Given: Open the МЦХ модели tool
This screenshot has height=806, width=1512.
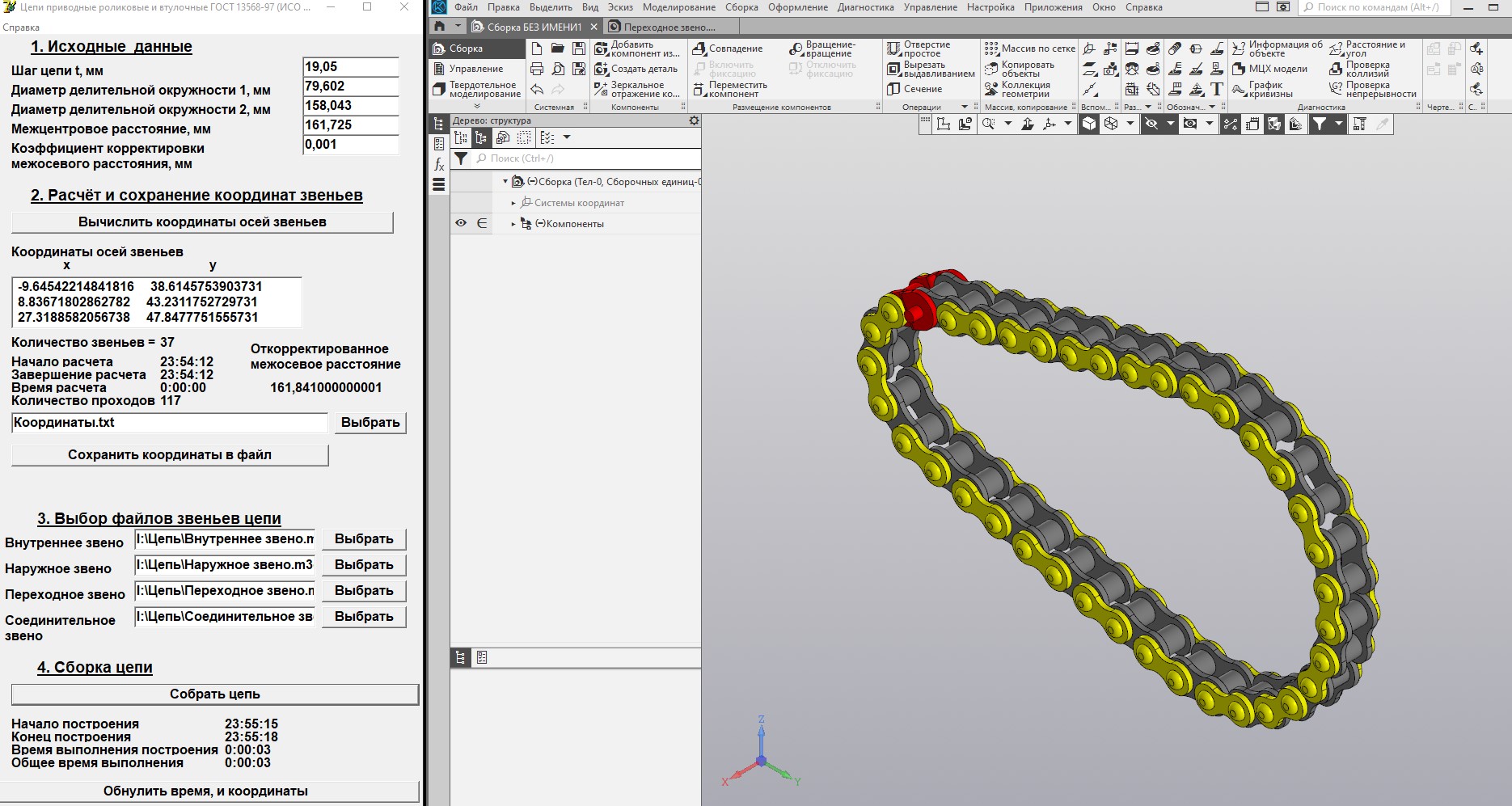Looking at the screenshot, I should coord(1269,69).
